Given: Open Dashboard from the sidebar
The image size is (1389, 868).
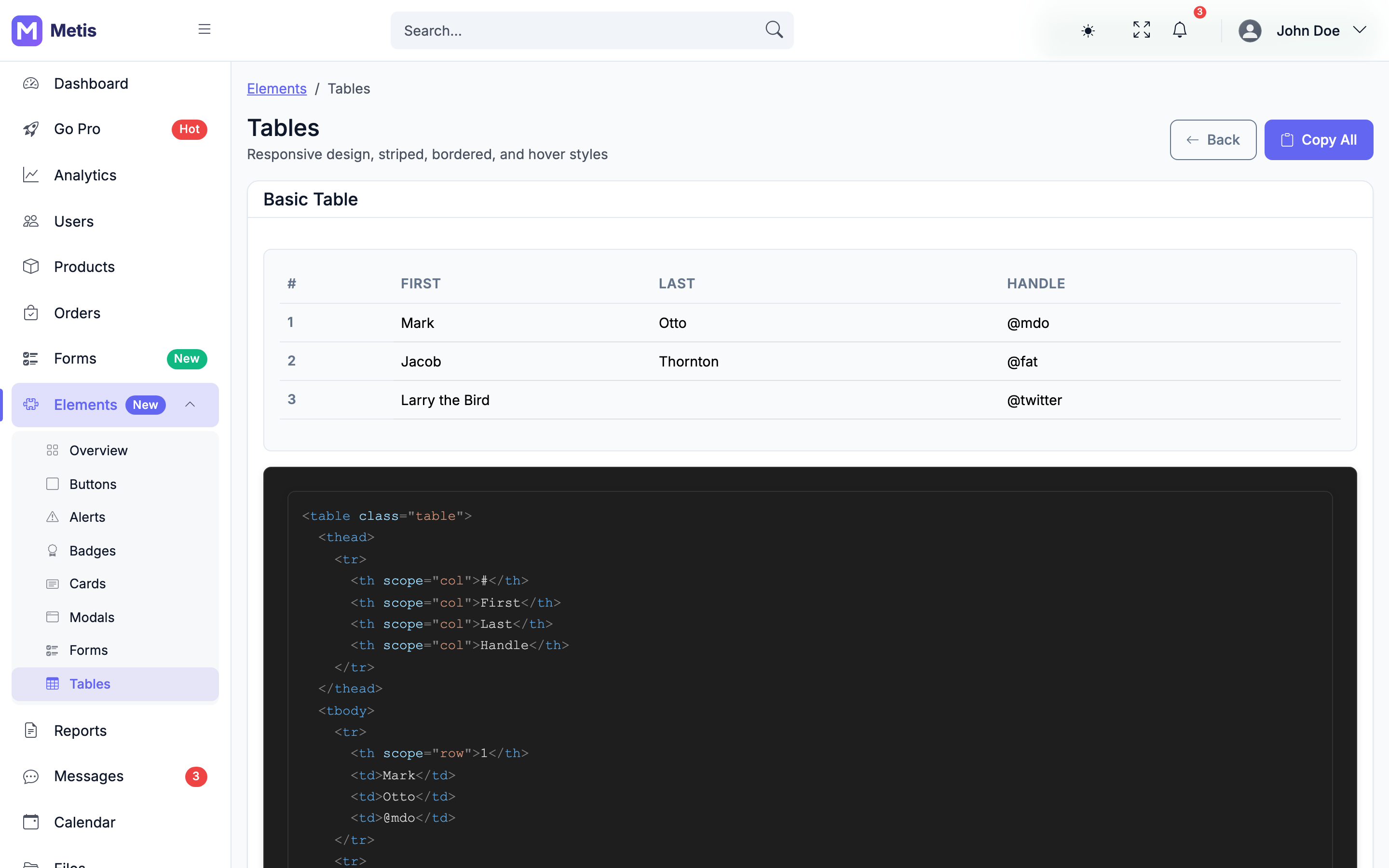Looking at the screenshot, I should pyautogui.click(x=115, y=84).
